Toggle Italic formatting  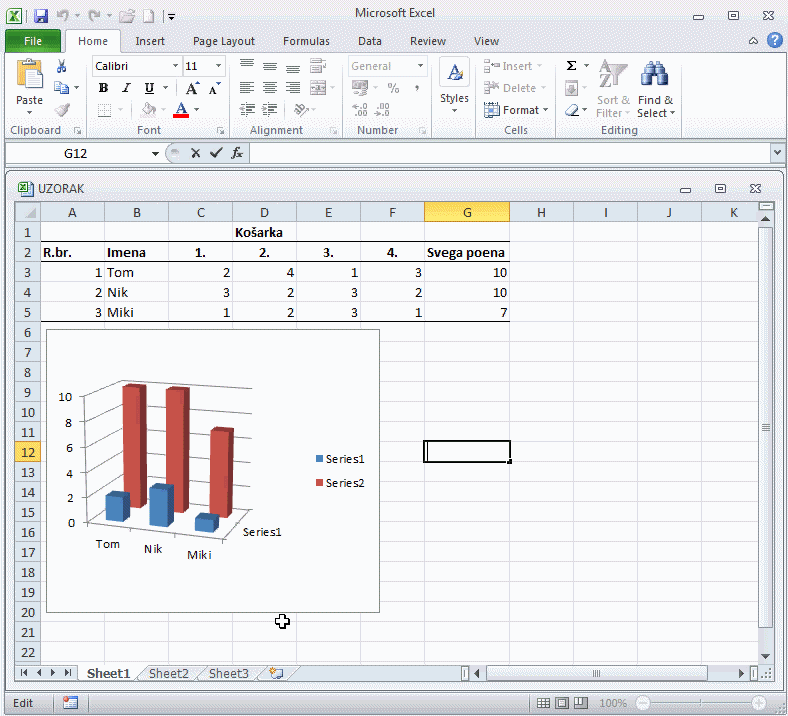[x=126, y=88]
